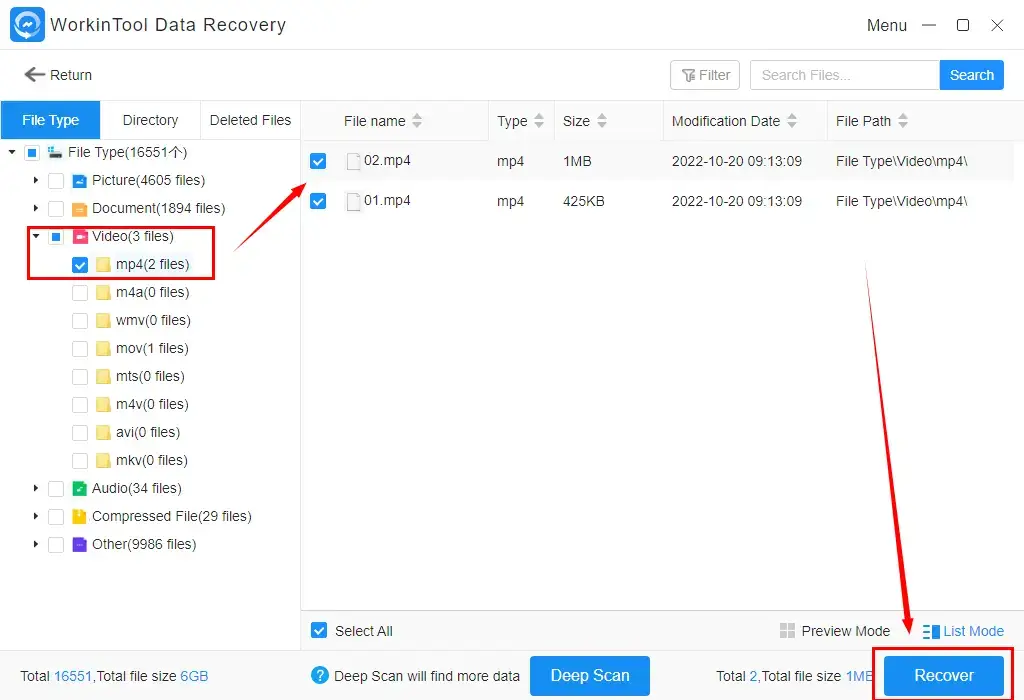Check the Compressed File(29 files) checkbox
This screenshot has height=700, width=1024.
pyautogui.click(x=56, y=517)
